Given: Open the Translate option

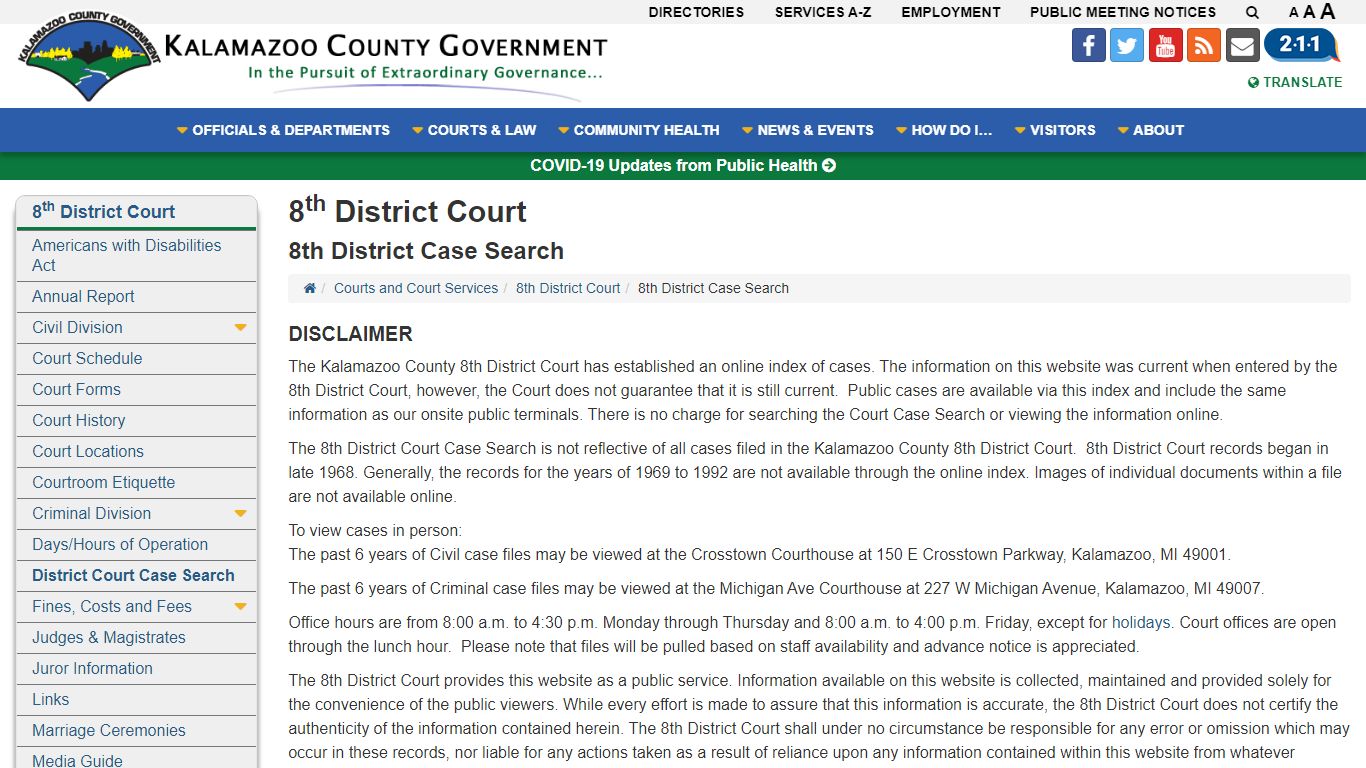Looking at the screenshot, I should click(x=1295, y=82).
